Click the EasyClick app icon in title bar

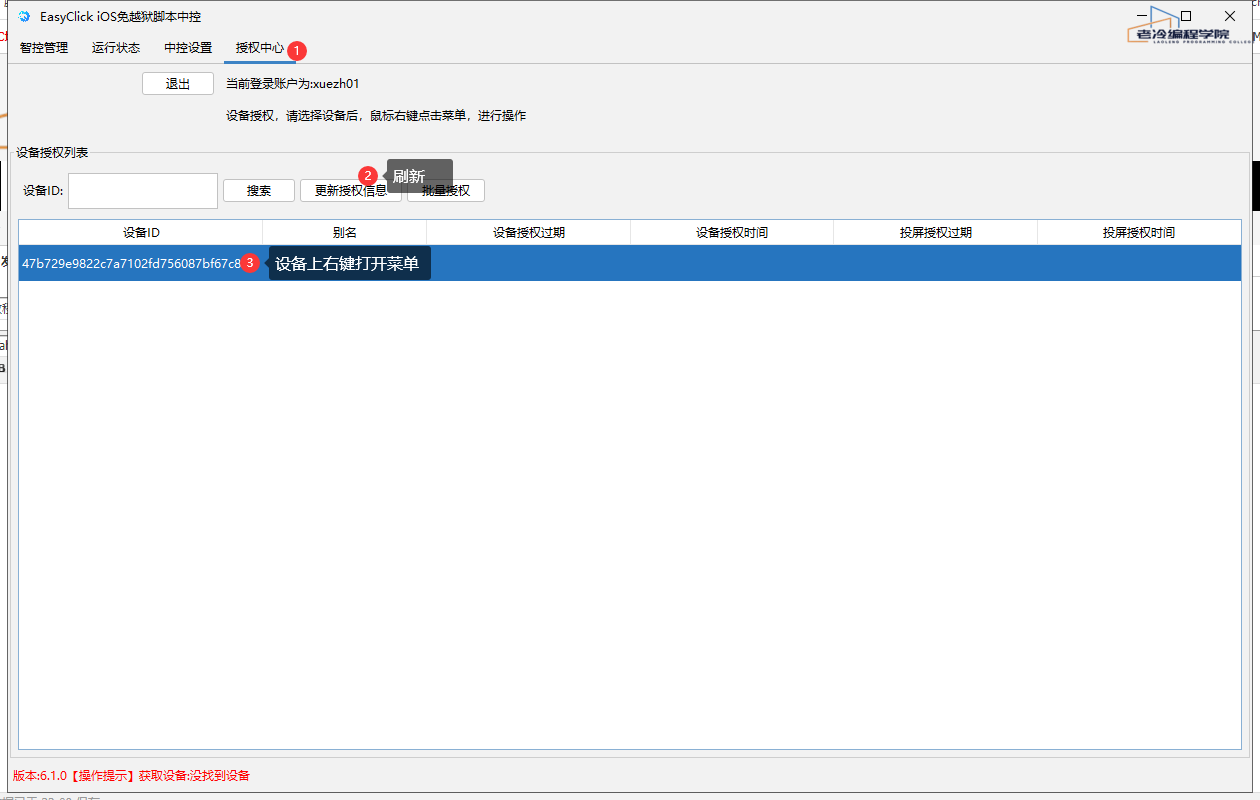[x=25, y=17]
